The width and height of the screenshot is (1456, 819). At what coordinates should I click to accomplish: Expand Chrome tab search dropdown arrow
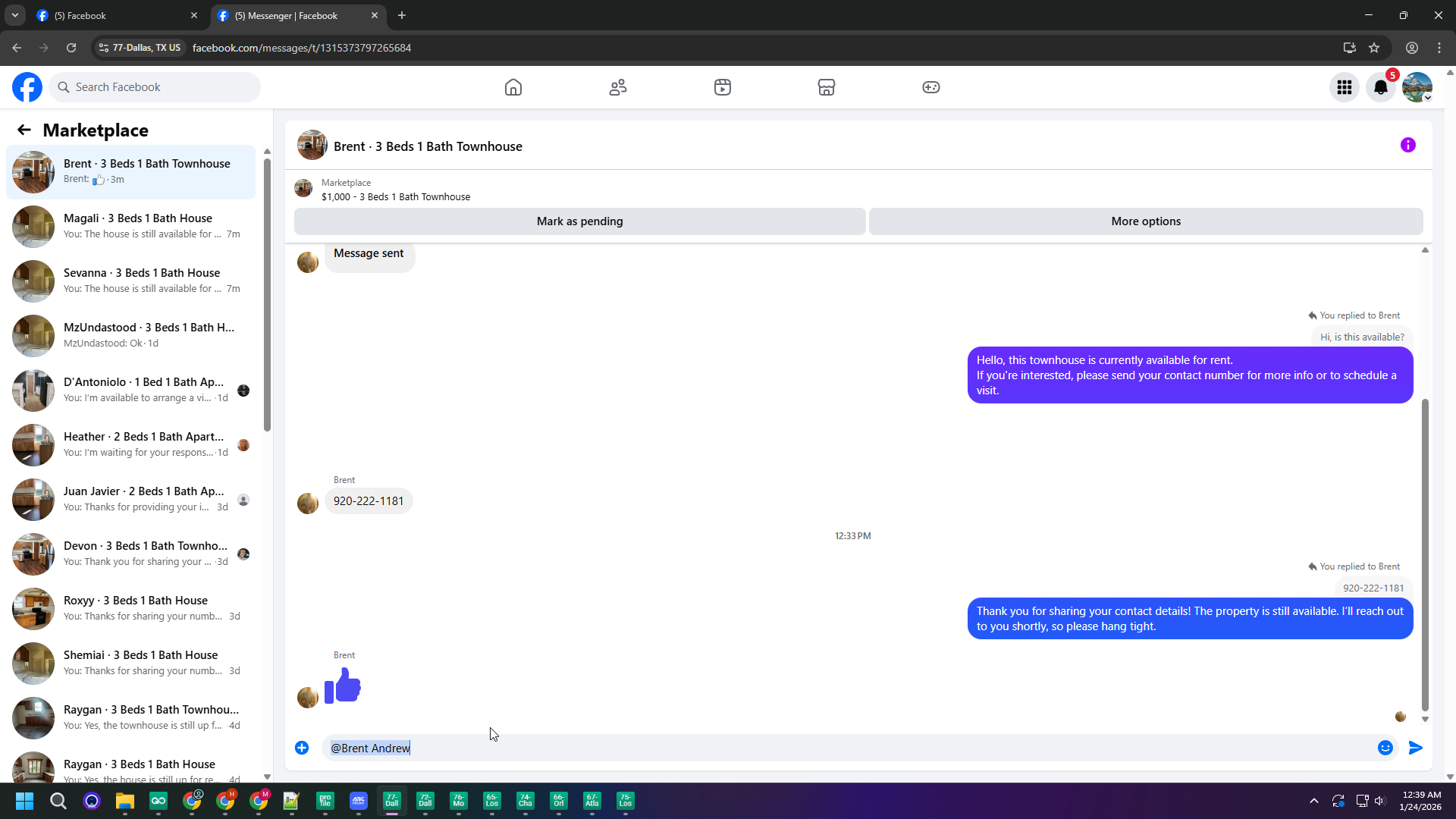point(14,15)
